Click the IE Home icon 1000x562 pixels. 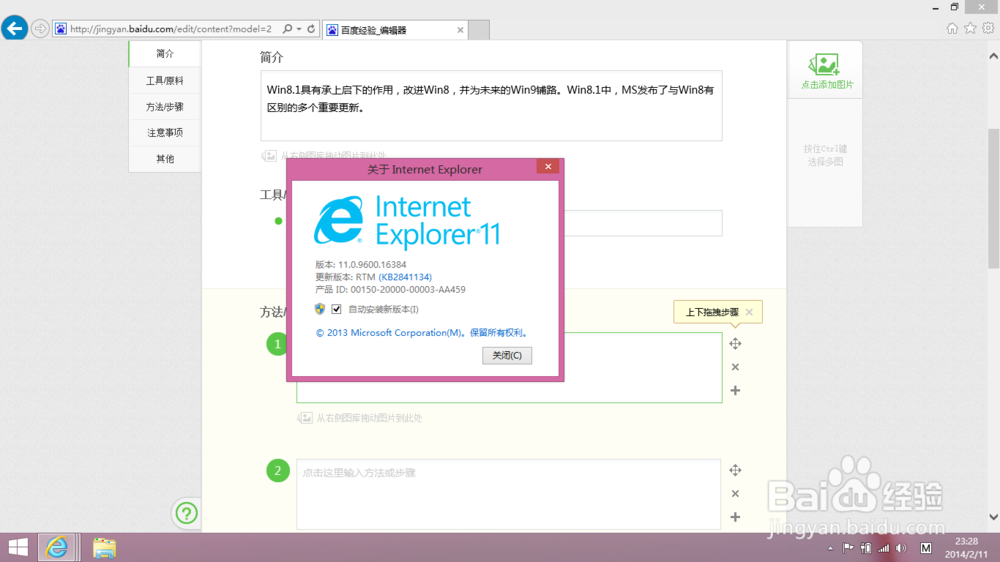(x=952, y=28)
